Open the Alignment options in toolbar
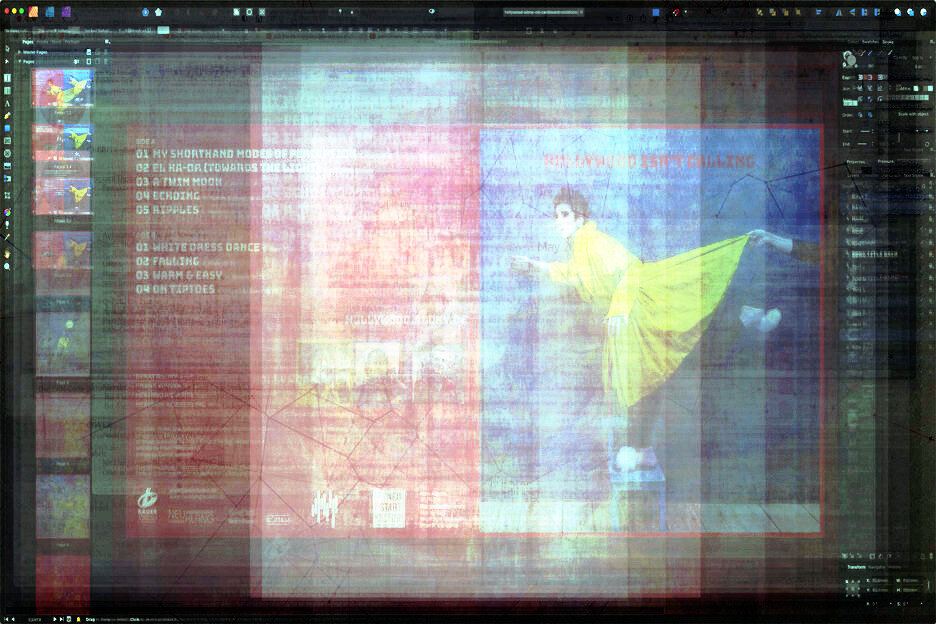This screenshot has height=624, width=936. [818, 12]
